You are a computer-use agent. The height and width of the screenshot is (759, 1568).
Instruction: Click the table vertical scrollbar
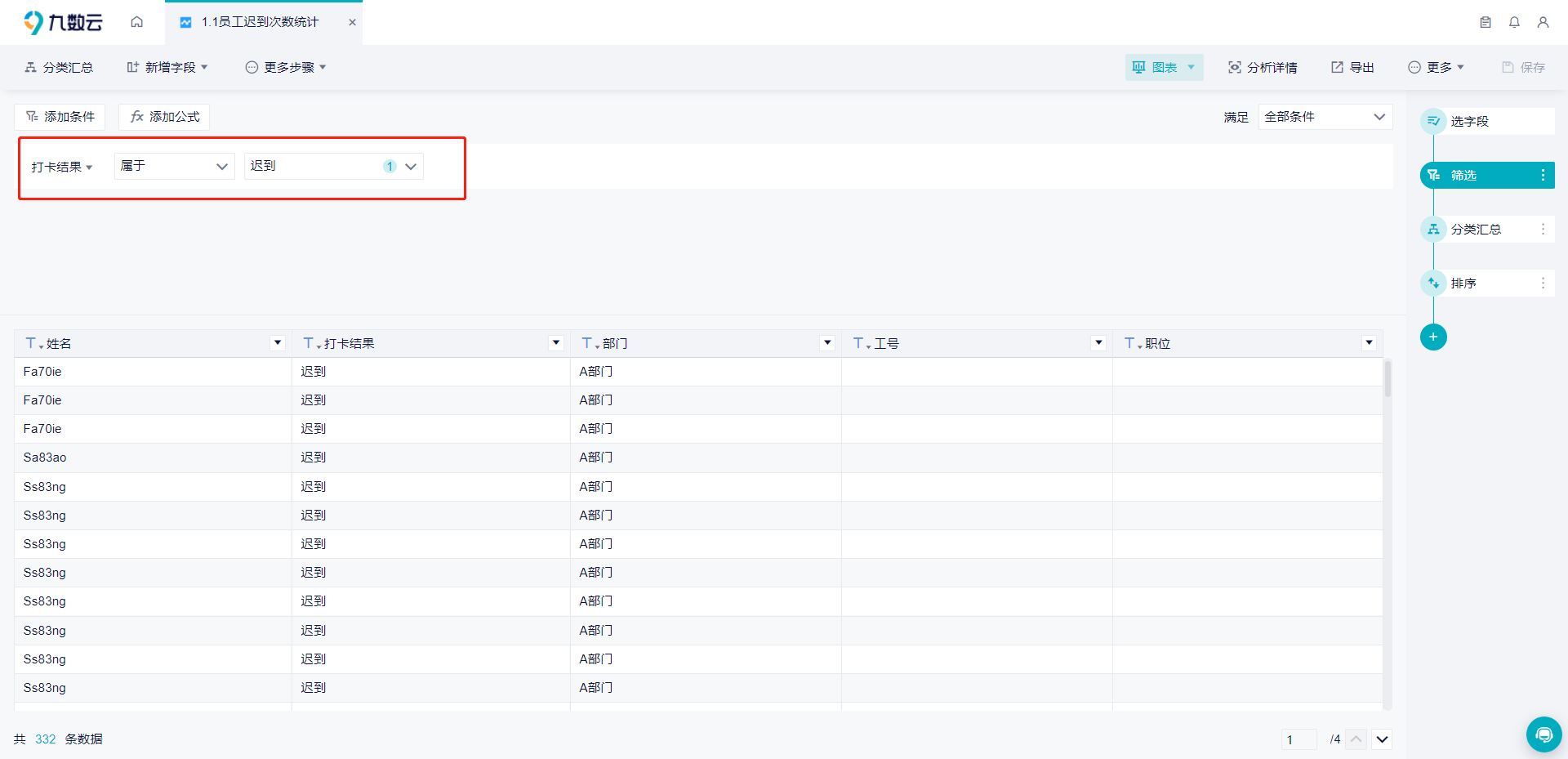(x=1387, y=378)
